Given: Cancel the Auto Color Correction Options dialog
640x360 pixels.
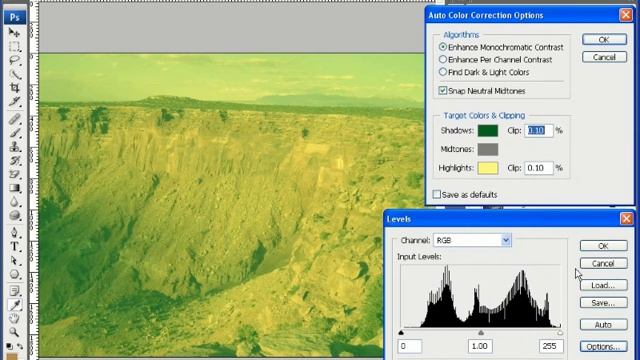Looking at the screenshot, I should tap(604, 57).
